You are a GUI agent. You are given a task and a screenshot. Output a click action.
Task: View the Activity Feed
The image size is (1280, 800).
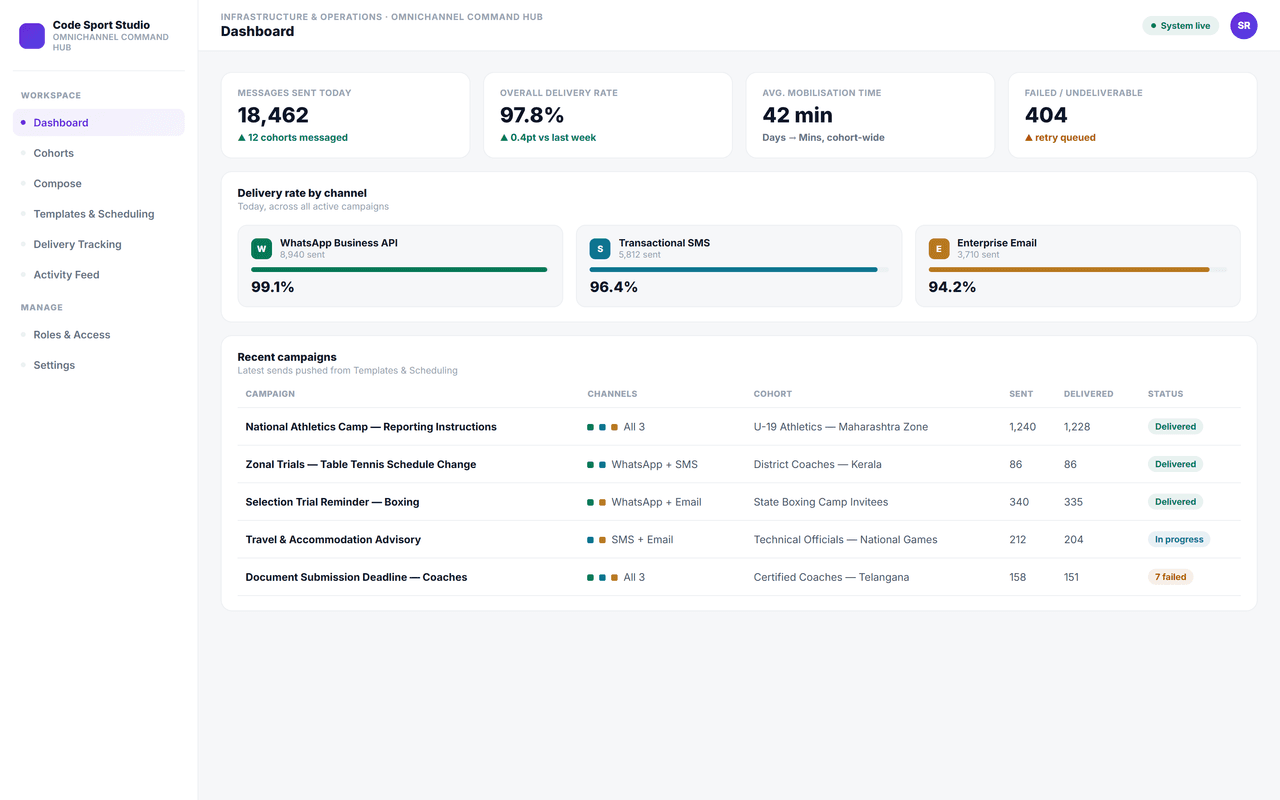[x=99, y=275]
